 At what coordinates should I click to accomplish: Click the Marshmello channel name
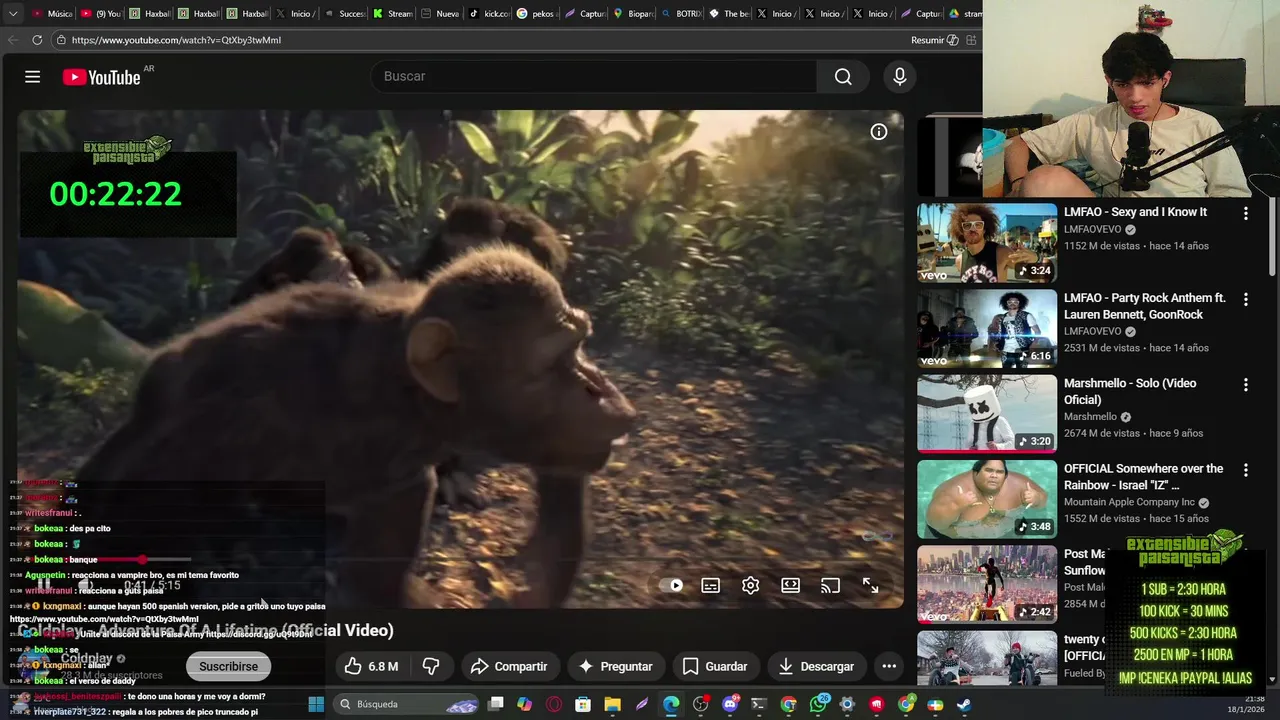(x=1090, y=417)
